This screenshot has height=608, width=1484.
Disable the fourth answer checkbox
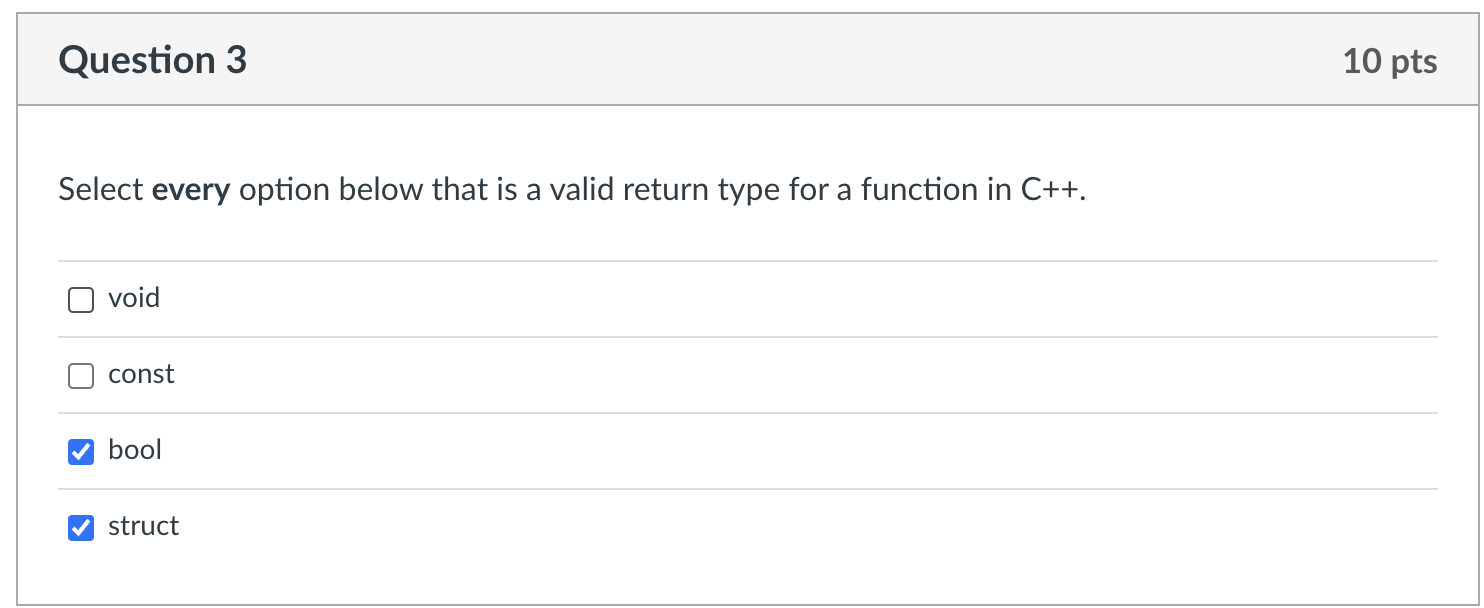80,527
